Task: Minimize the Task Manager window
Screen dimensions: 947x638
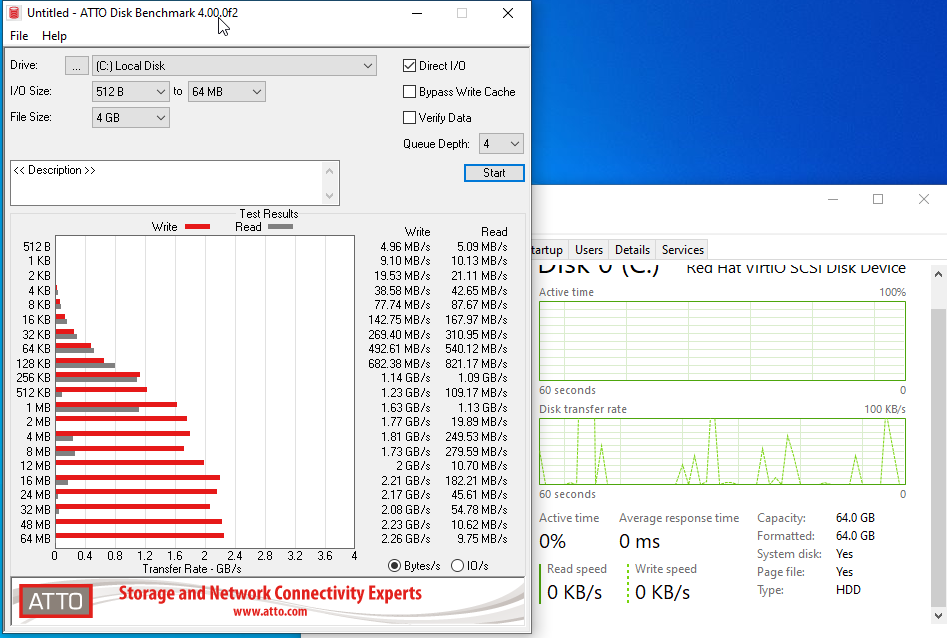Action: pos(833,199)
